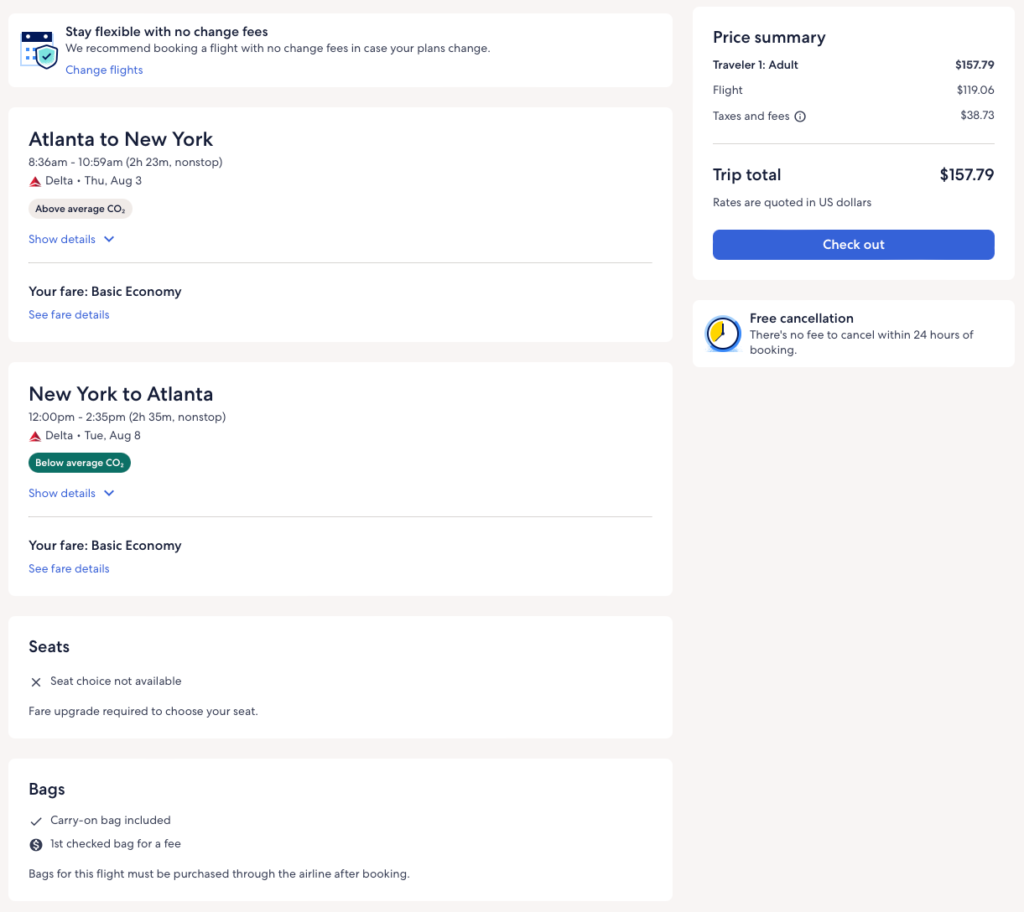Click the New York to Atlanta heading
The width and height of the screenshot is (1024, 912).
(x=121, y=394)
